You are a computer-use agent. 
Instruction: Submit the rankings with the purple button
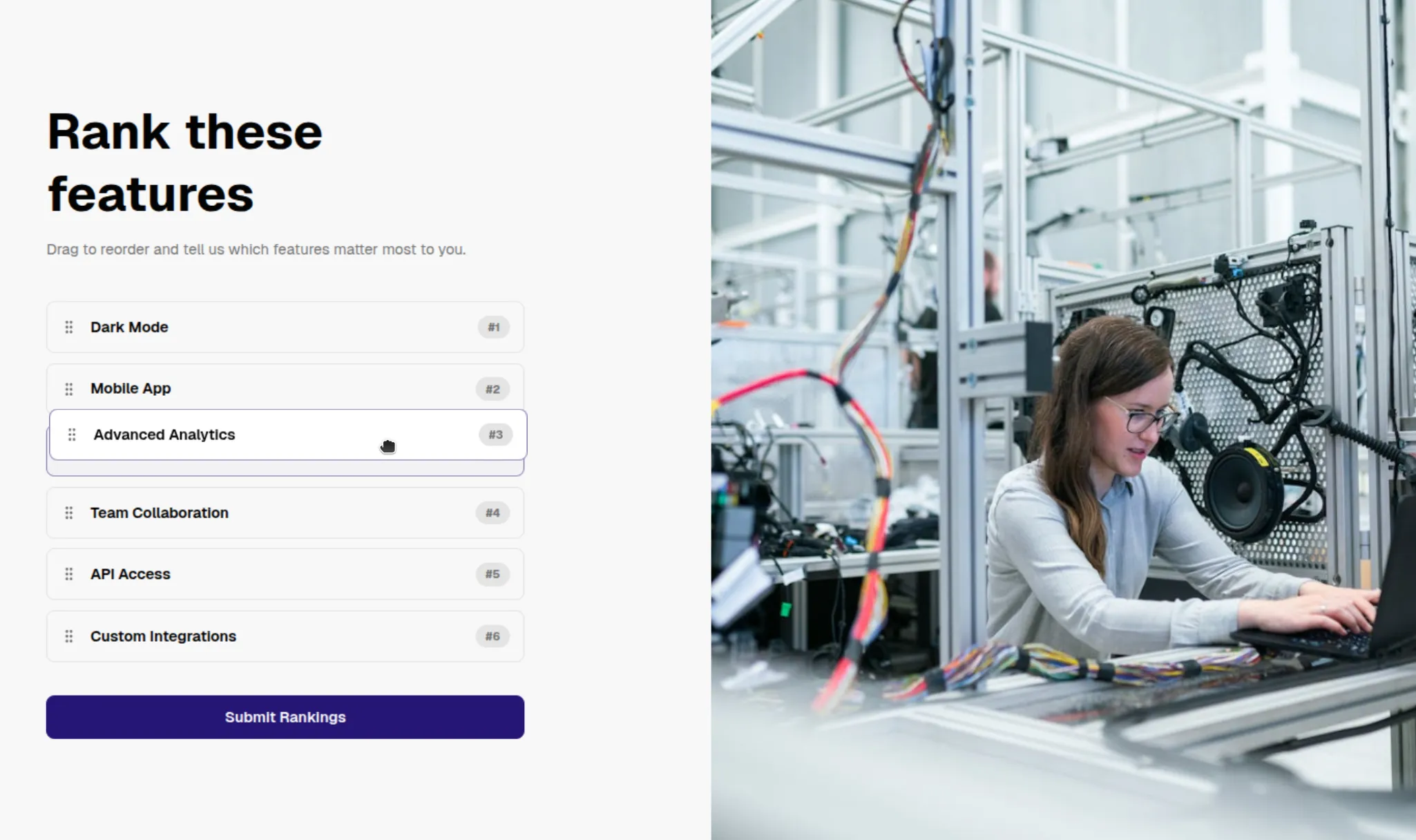[285, 717]
